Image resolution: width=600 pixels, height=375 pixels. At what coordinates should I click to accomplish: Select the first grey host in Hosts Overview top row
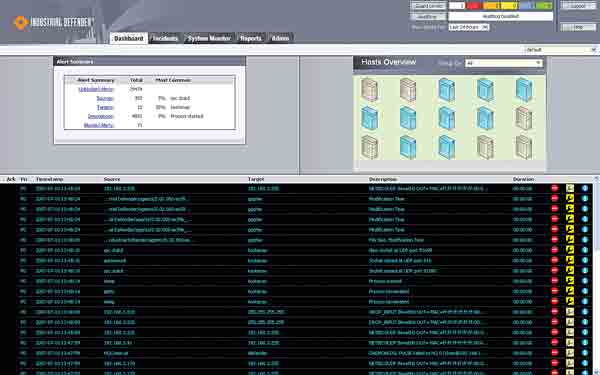tap(369, 90)
